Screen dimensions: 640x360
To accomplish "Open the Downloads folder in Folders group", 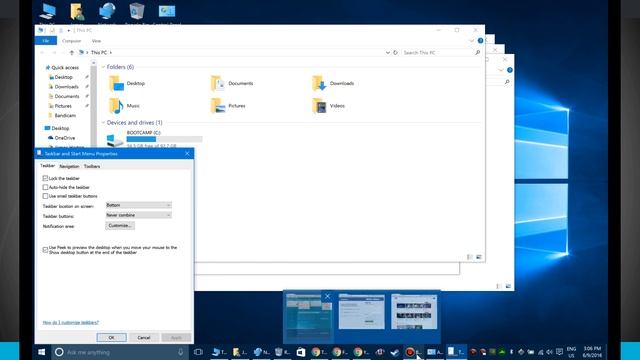I will pyautogui.click(x=333, y=83).
